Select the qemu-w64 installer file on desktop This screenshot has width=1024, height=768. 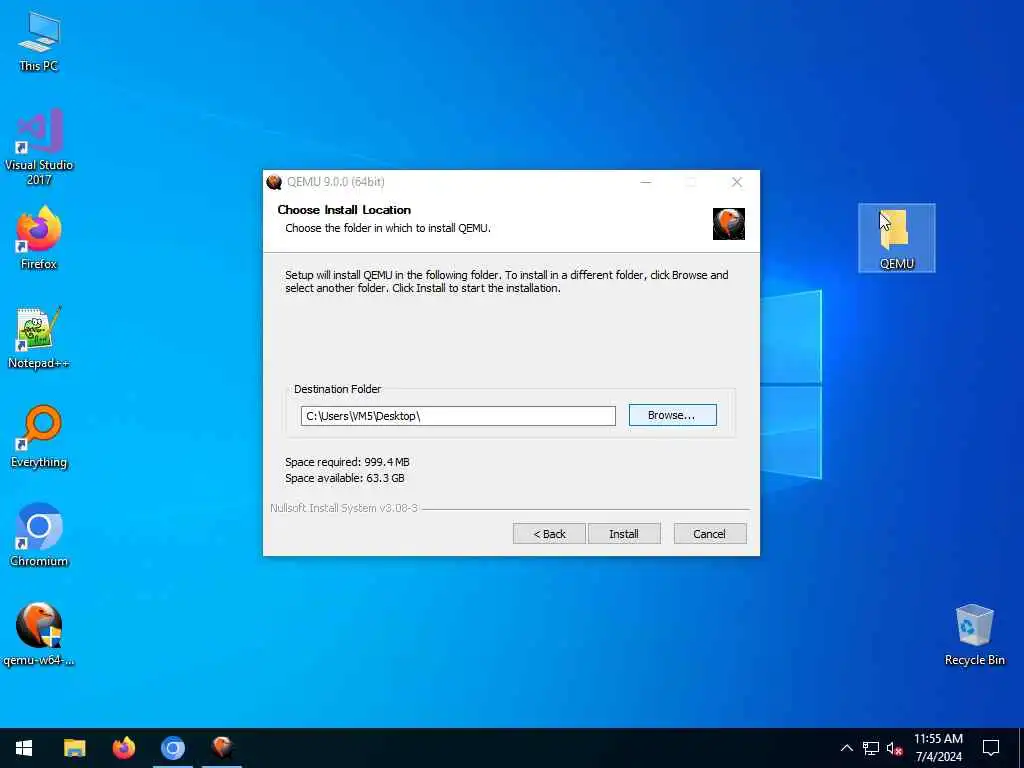coord(39,634)
